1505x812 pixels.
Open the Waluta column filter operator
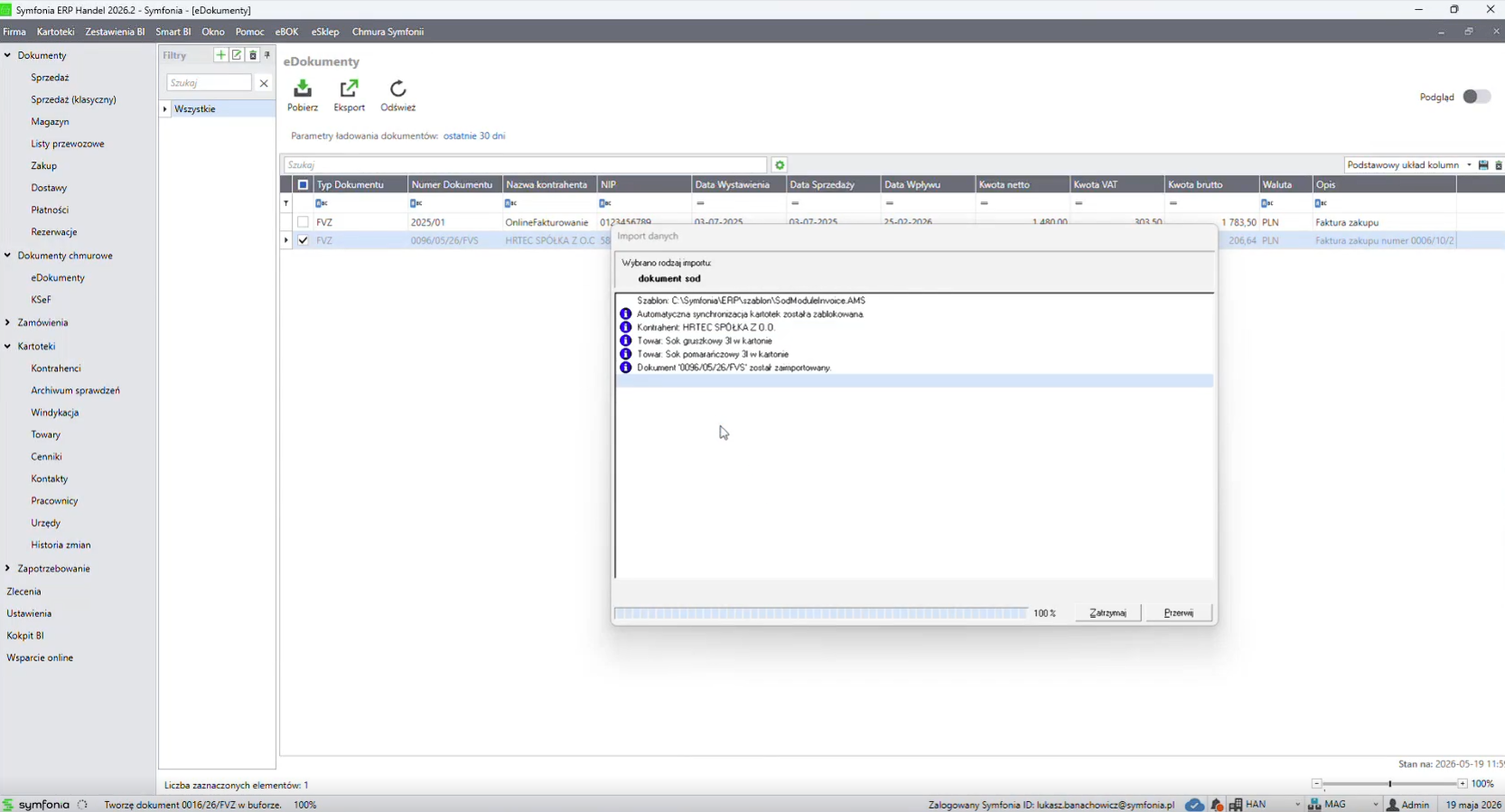(x=1267, y=203)
